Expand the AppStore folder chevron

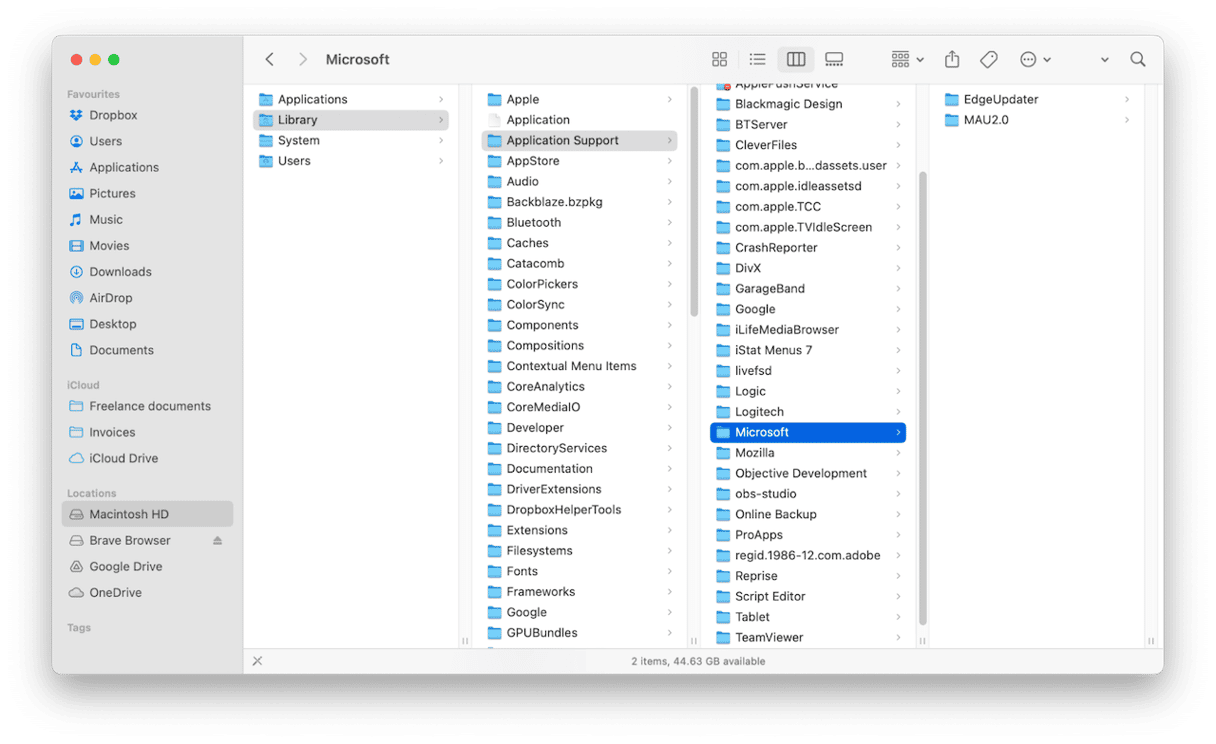point(670,161)
